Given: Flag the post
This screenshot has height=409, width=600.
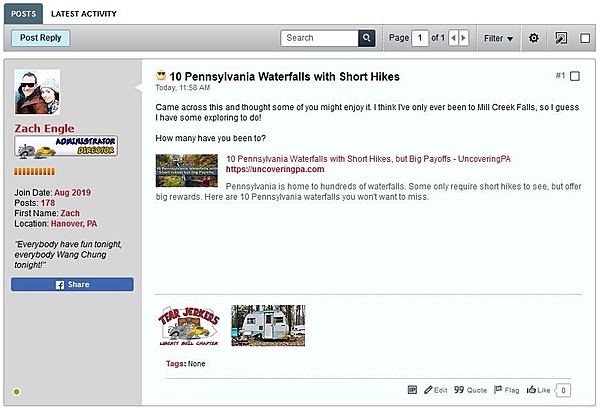Looking at the screenshot, I should click(508, 389).
